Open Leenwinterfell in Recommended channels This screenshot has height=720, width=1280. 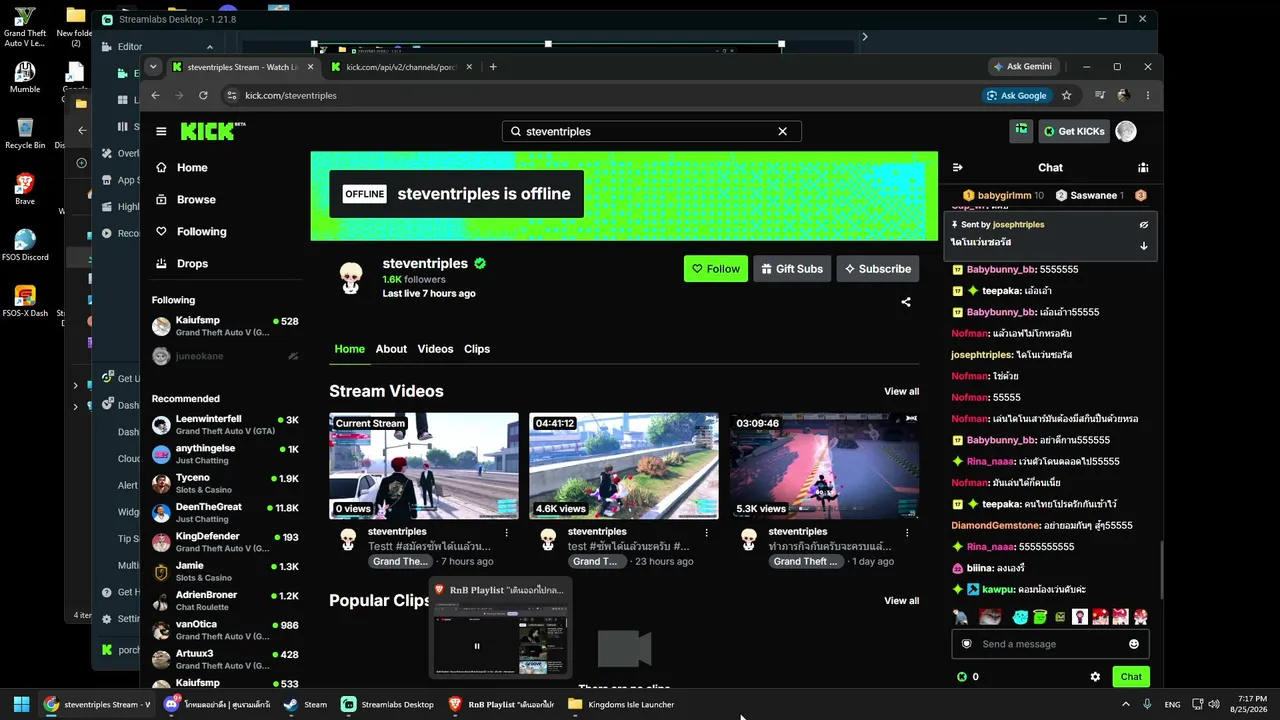click(x=225, y=425)
